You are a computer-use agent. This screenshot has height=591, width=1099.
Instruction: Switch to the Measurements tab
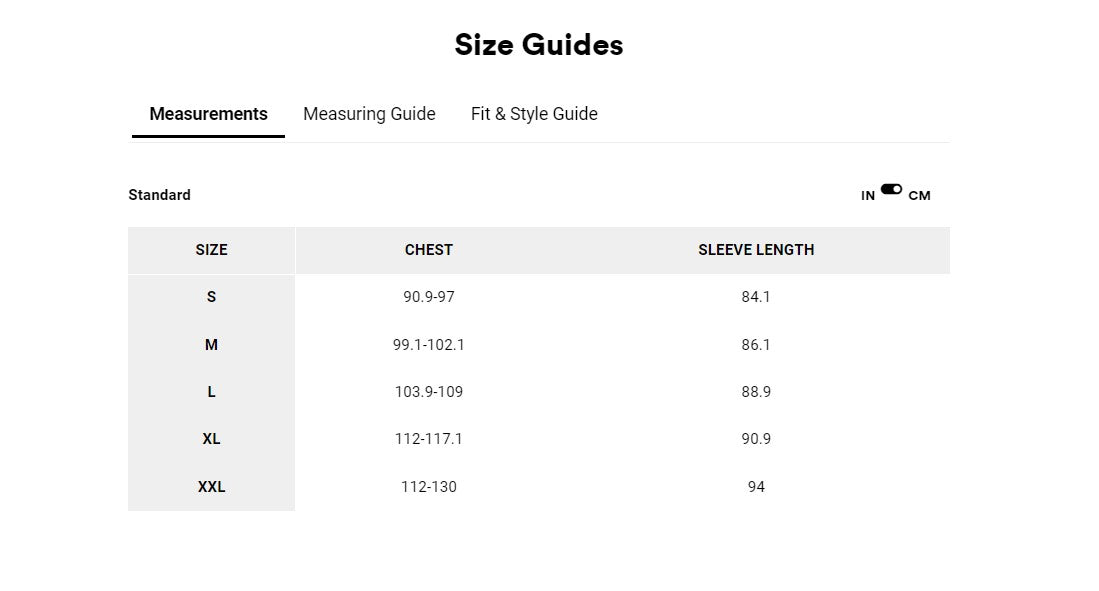coord(208,114)
